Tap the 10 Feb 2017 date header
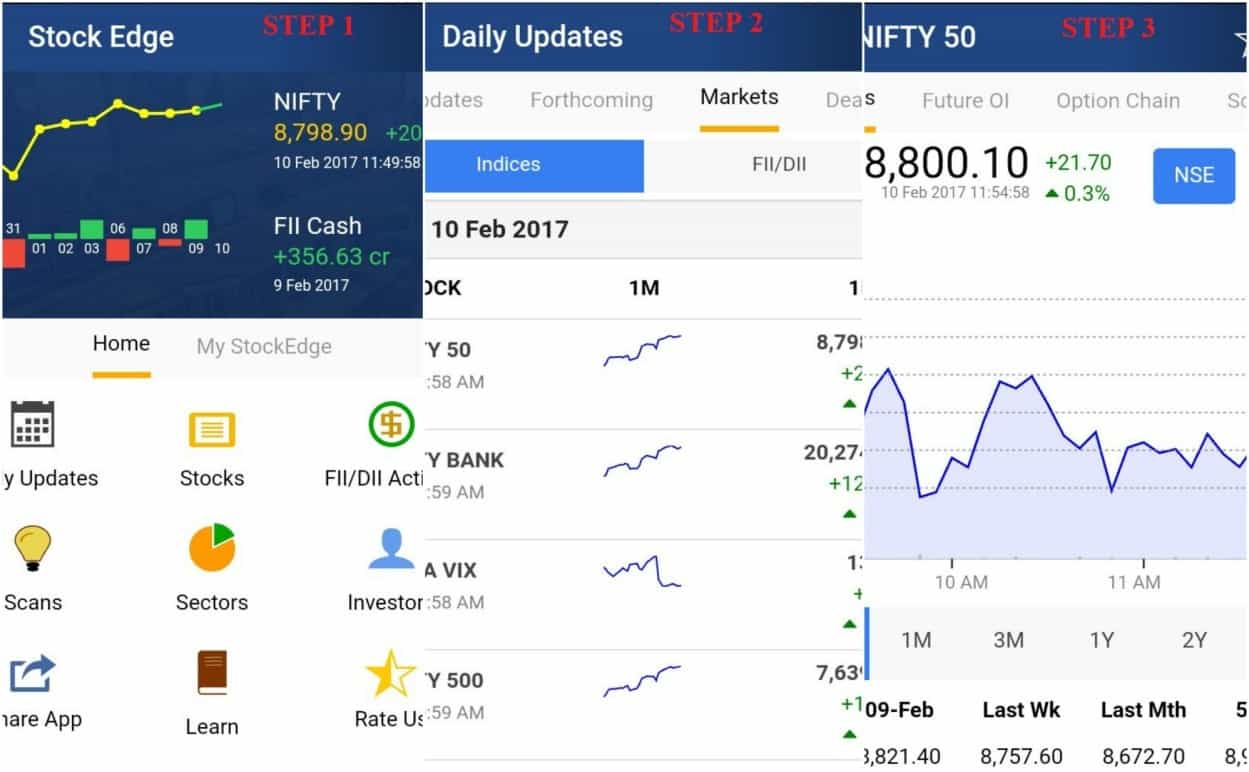 pyautogui.click(x=500, y=229)
